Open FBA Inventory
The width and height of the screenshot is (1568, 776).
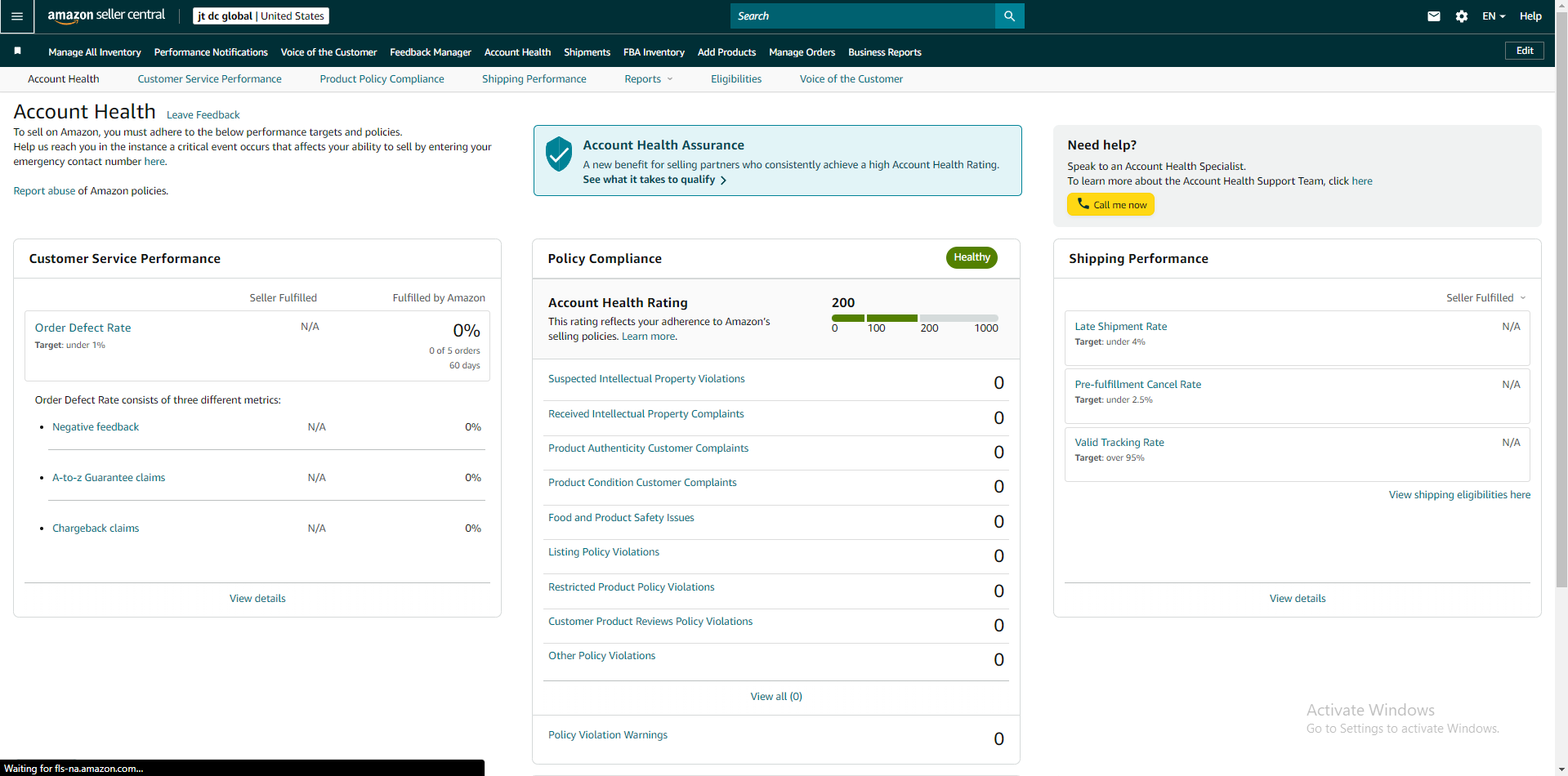coord(654,52)
